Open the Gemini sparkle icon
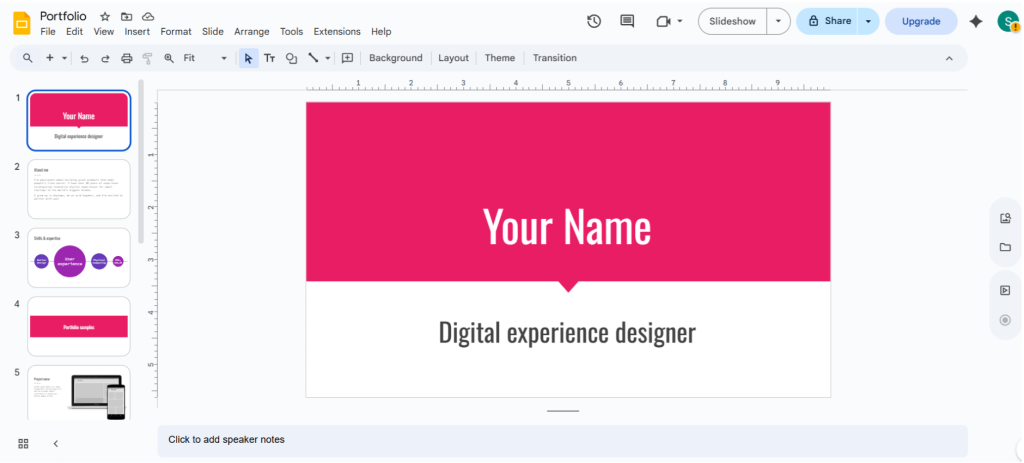This screenshot has width=1024, height=463. coord(976,22)
